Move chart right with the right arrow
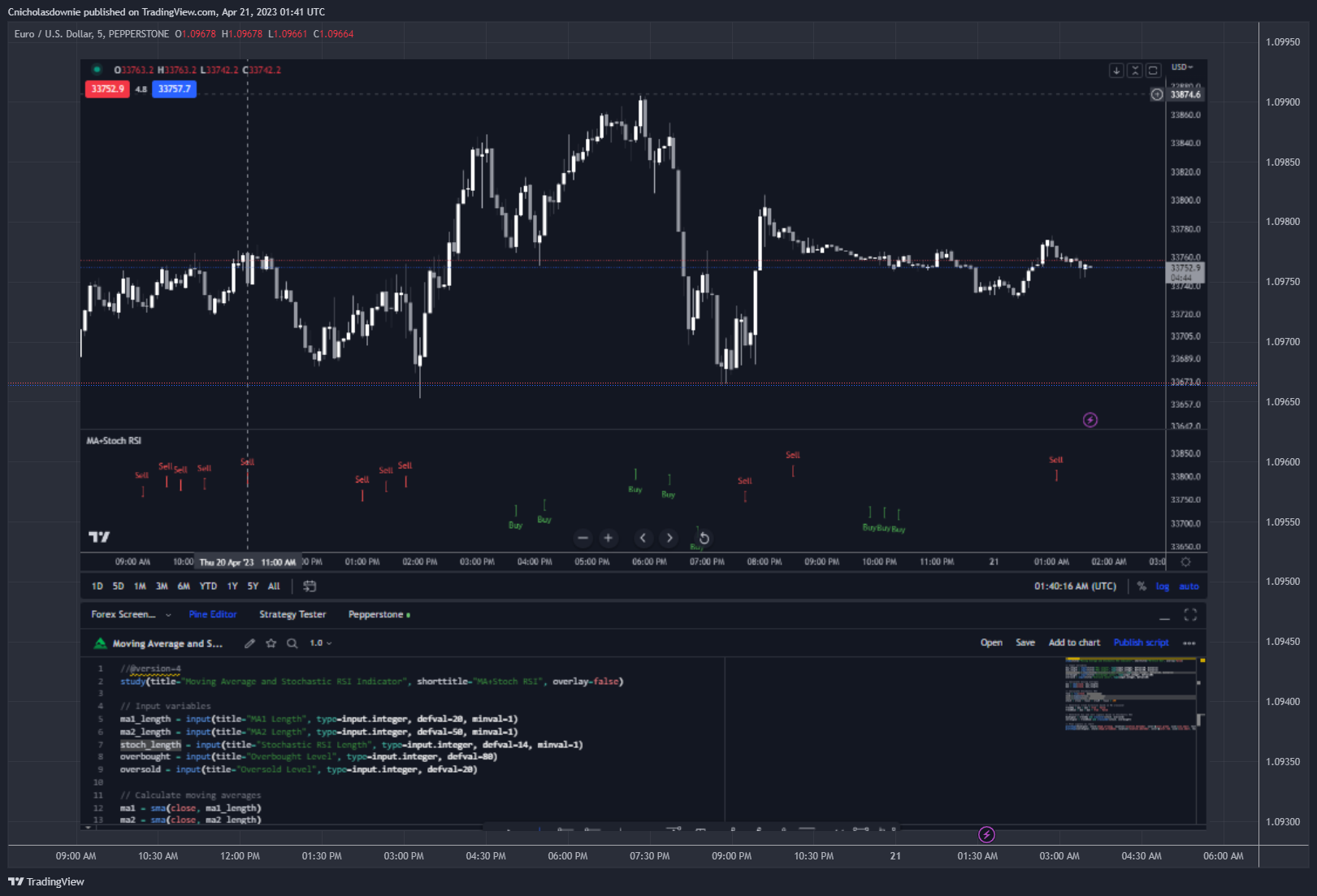1317x896 pixels. [669, 538]
